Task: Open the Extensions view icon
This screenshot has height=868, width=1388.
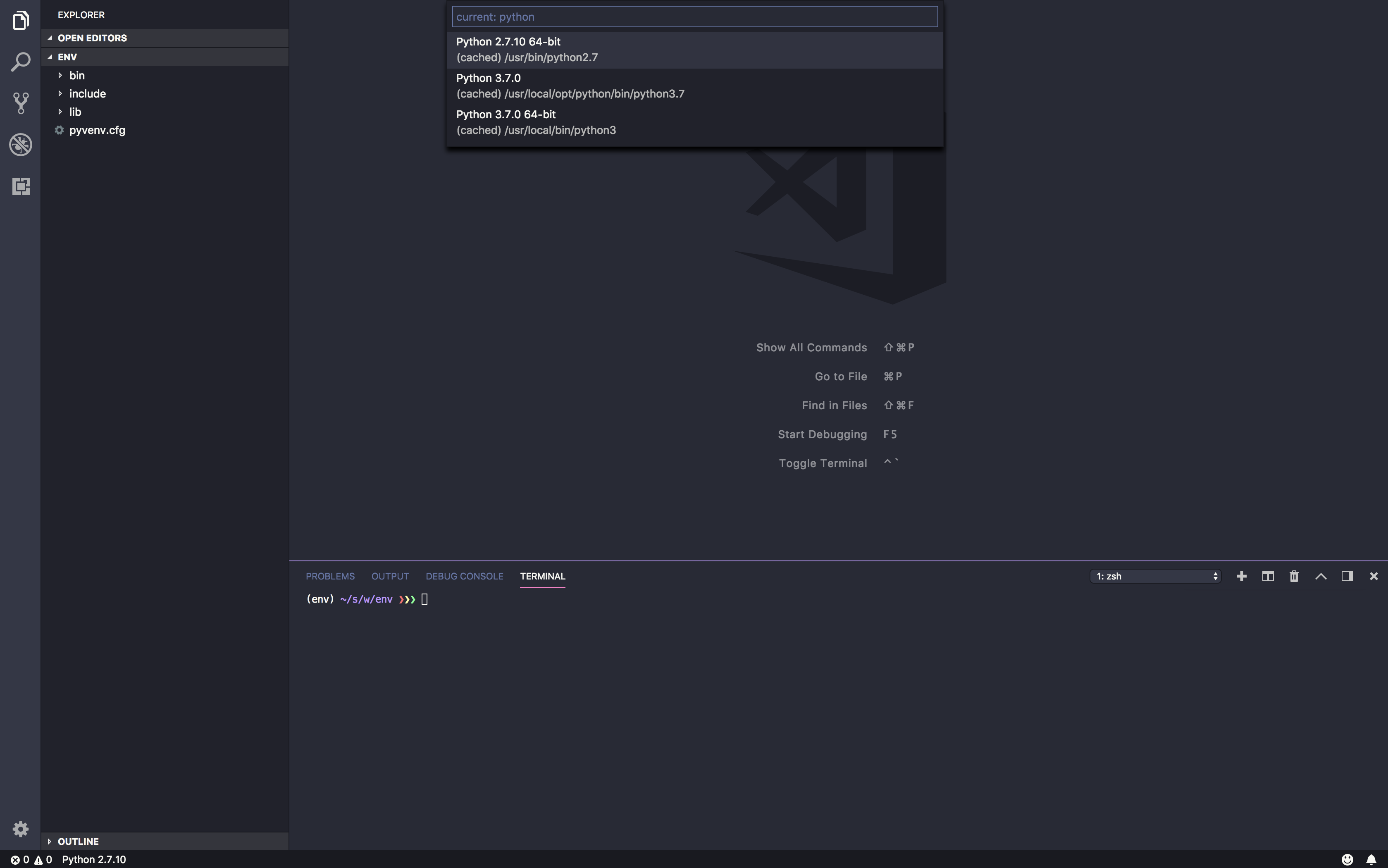Action: click(21, 186)
